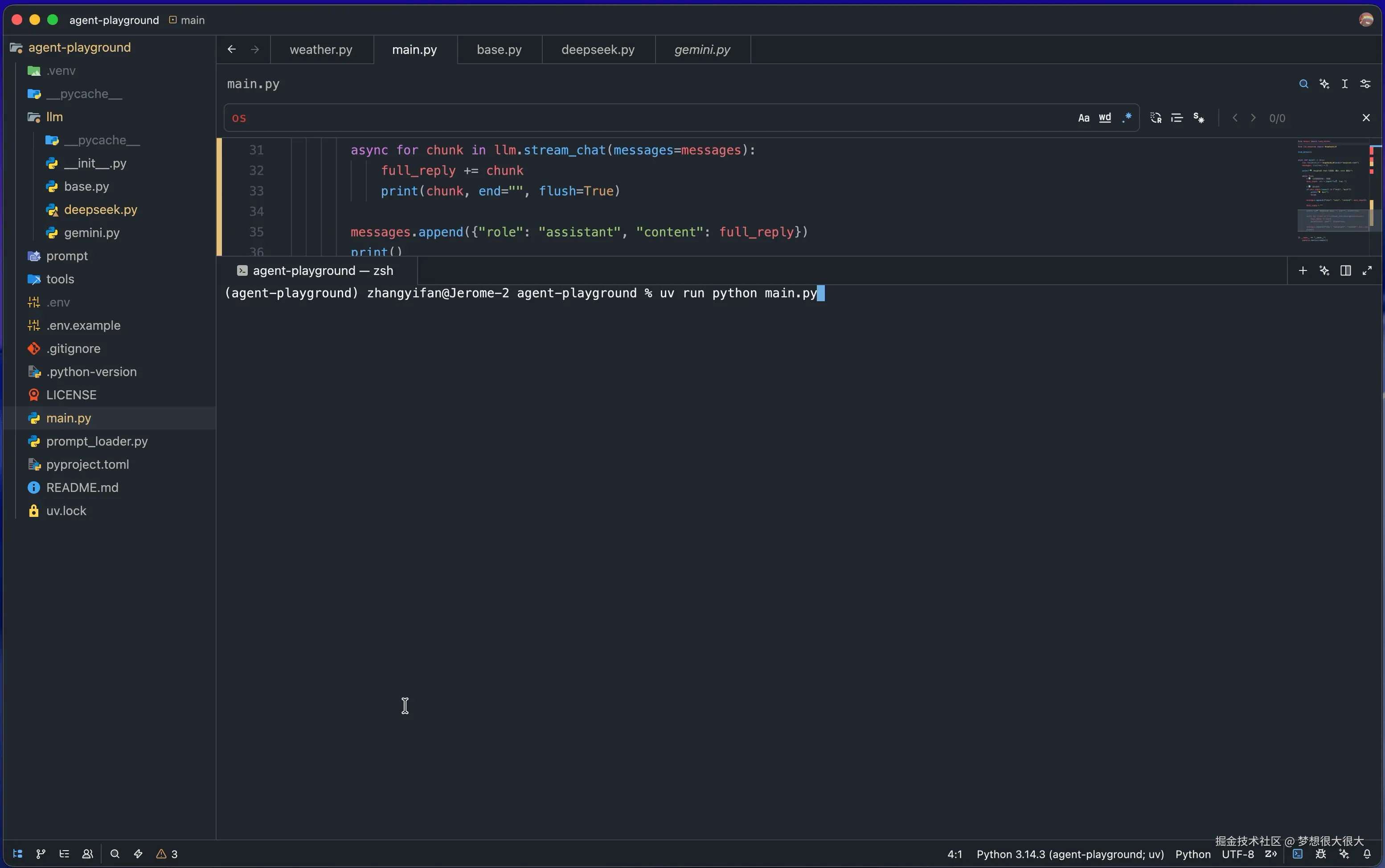Viewport: 1385px width, 868px height.
Task: Click the Python 3.14.3 interpreter selector
Action: point(1070,854)
